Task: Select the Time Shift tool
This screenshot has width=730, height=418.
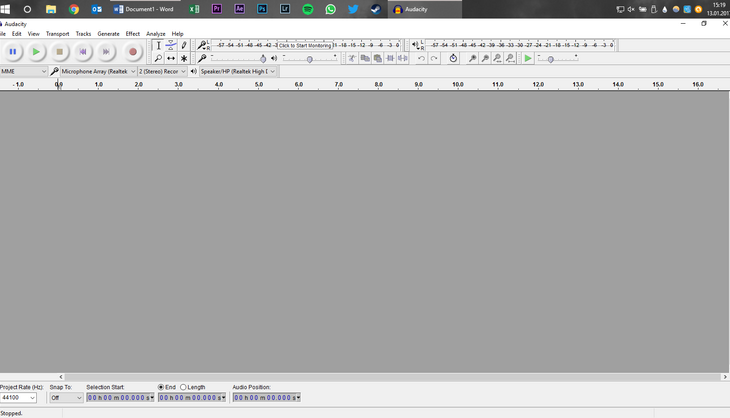Action: pyautogui.click(x=171, y=58)
